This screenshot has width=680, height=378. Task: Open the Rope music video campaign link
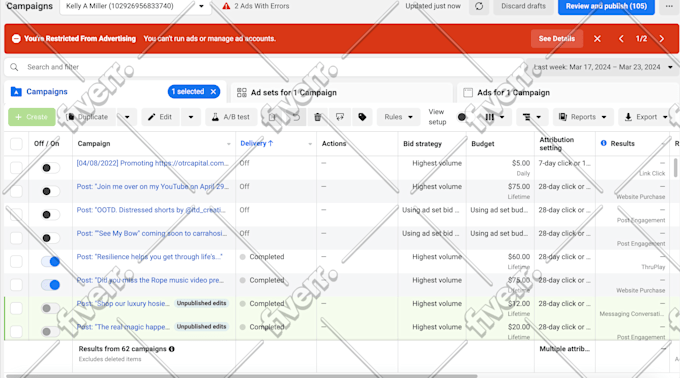(150, 280)
